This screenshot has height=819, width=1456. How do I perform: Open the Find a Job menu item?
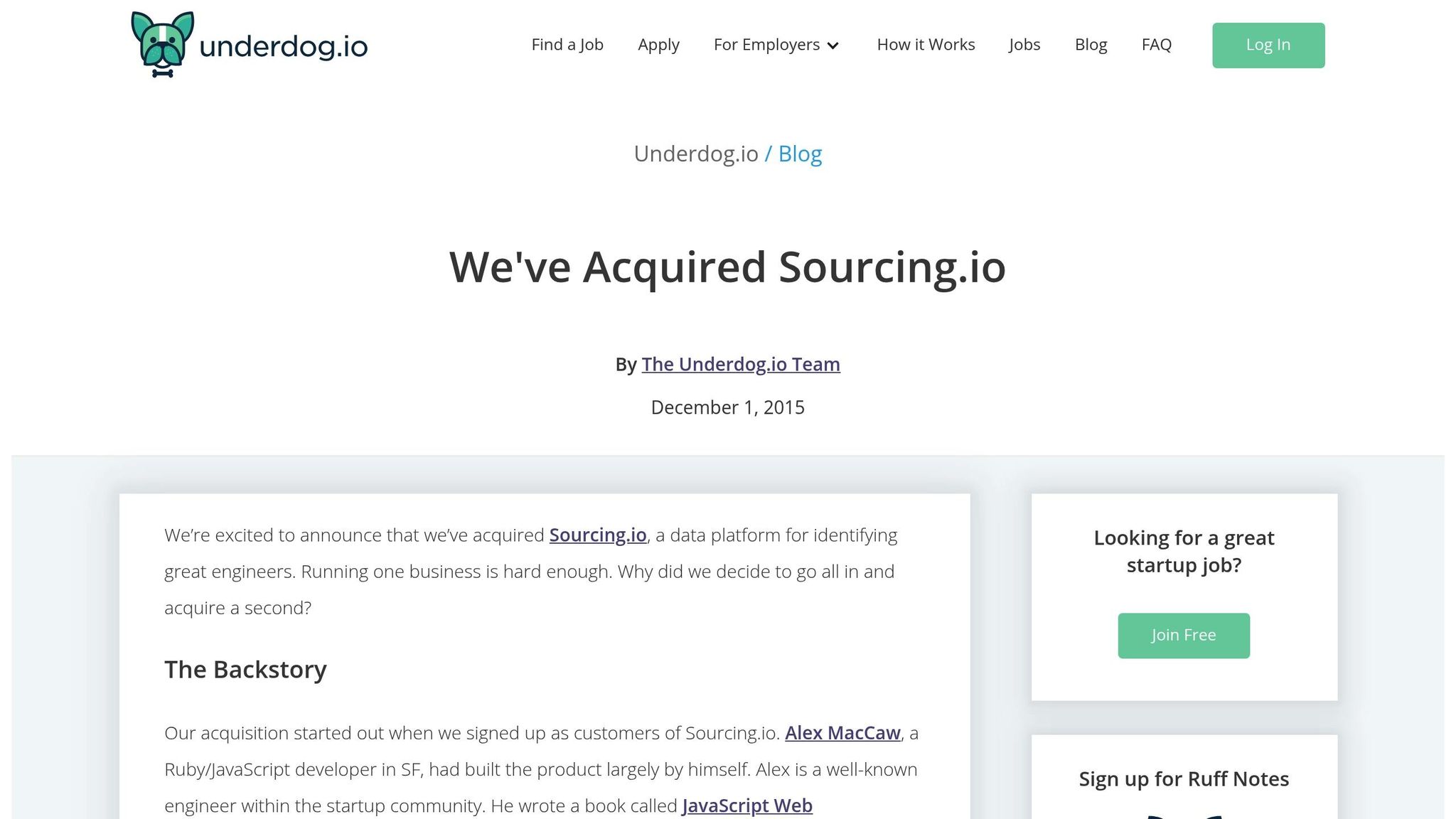(x=567, y=44)
